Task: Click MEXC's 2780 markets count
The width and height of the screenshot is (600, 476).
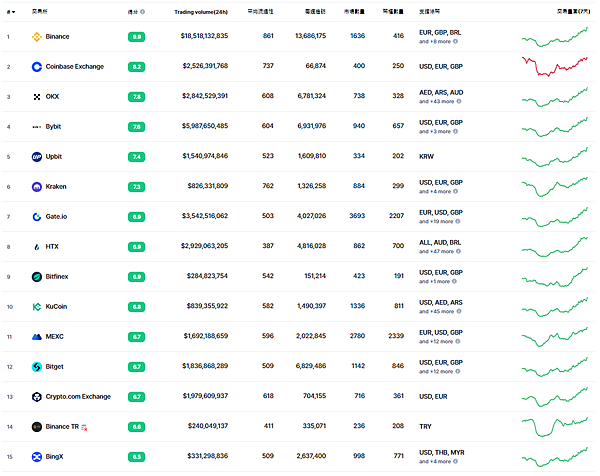Action: pos(357,336)
